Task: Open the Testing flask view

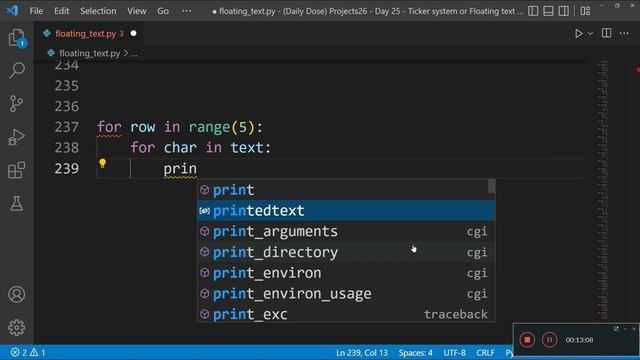Action: pyautogui.click(x=16, y=203)
